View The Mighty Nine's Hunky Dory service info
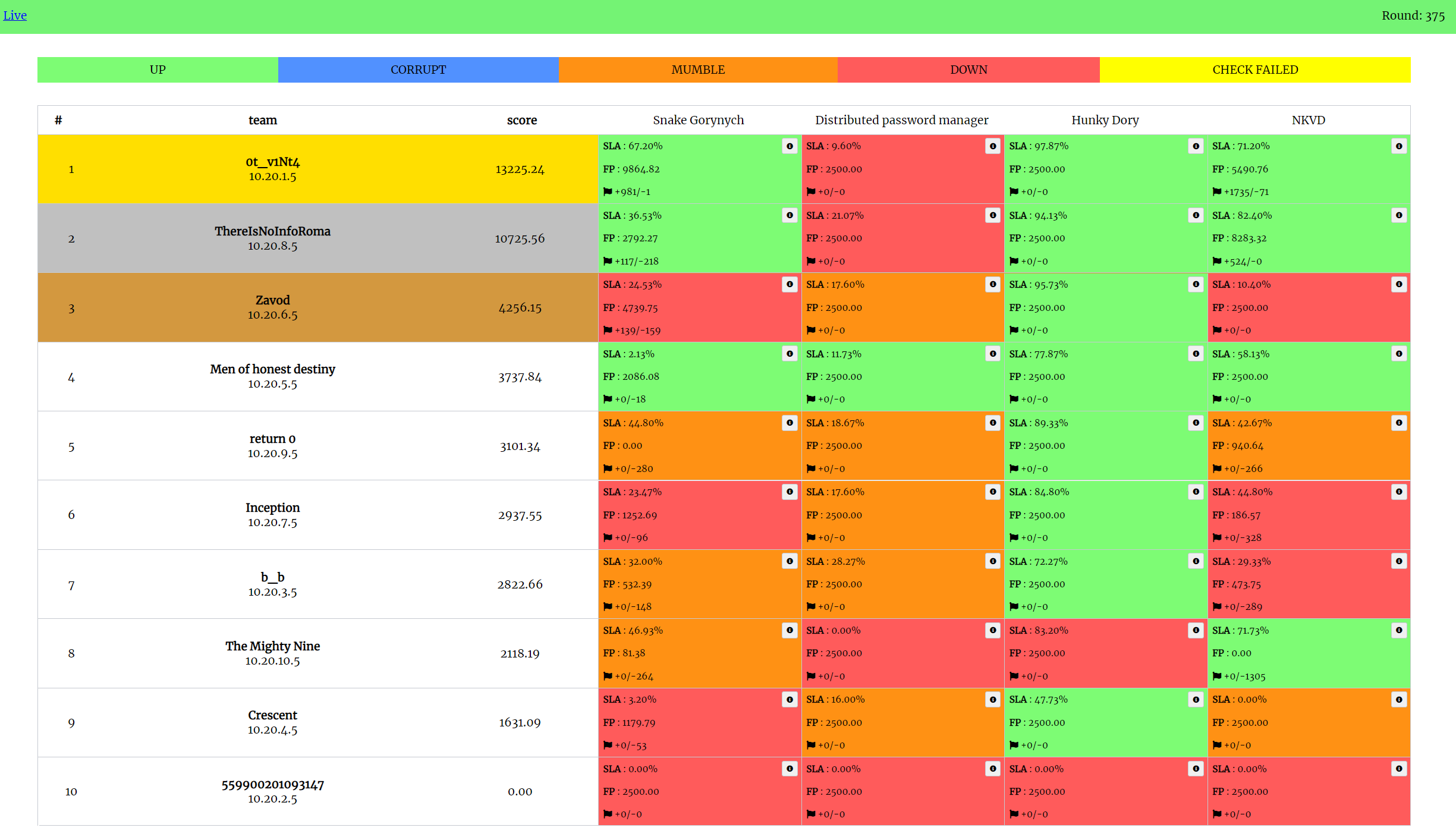1456x837 pixels. coord(1196,630)
